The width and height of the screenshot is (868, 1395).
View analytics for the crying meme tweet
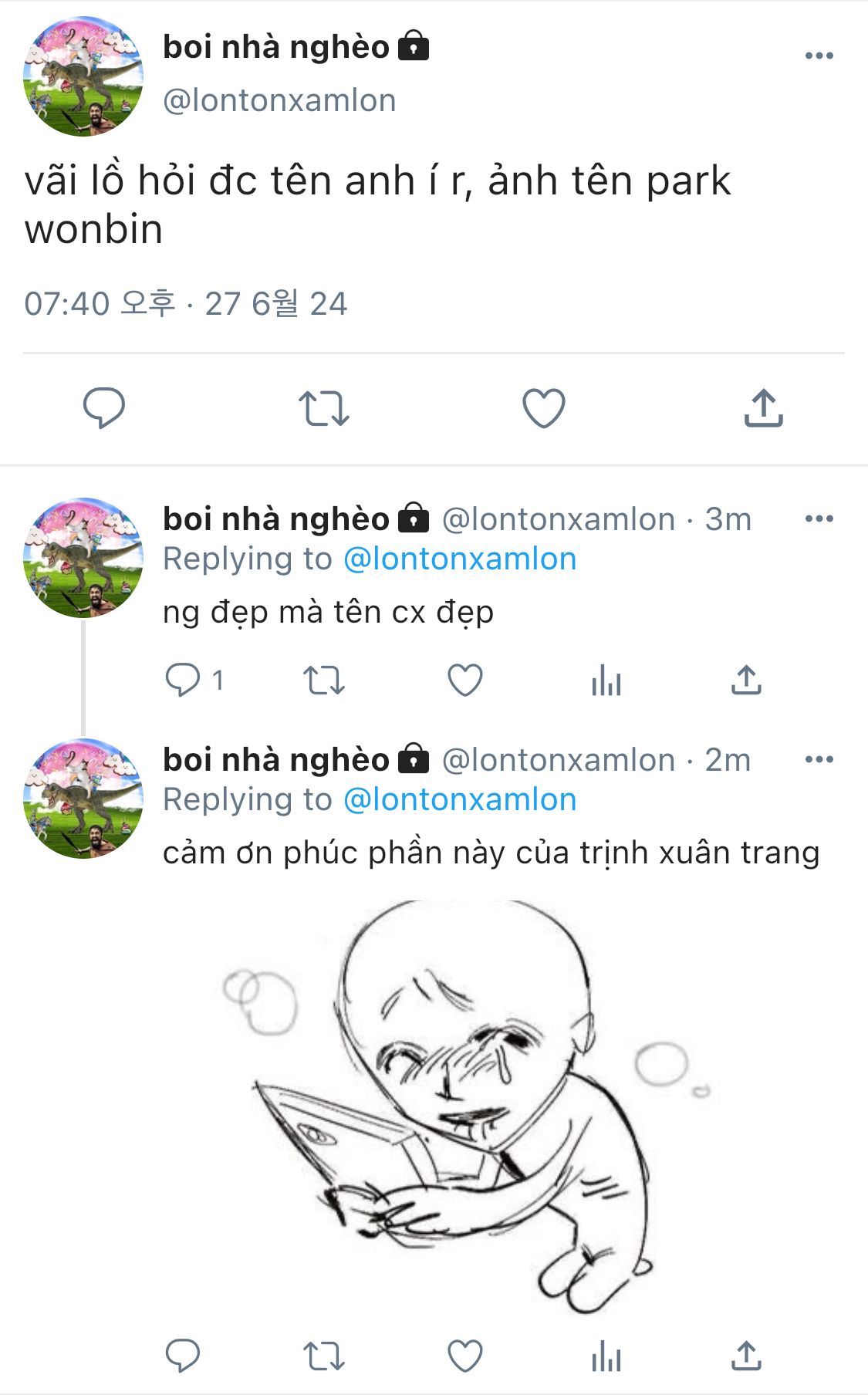pyautogui.click(x=606, y=1356)
